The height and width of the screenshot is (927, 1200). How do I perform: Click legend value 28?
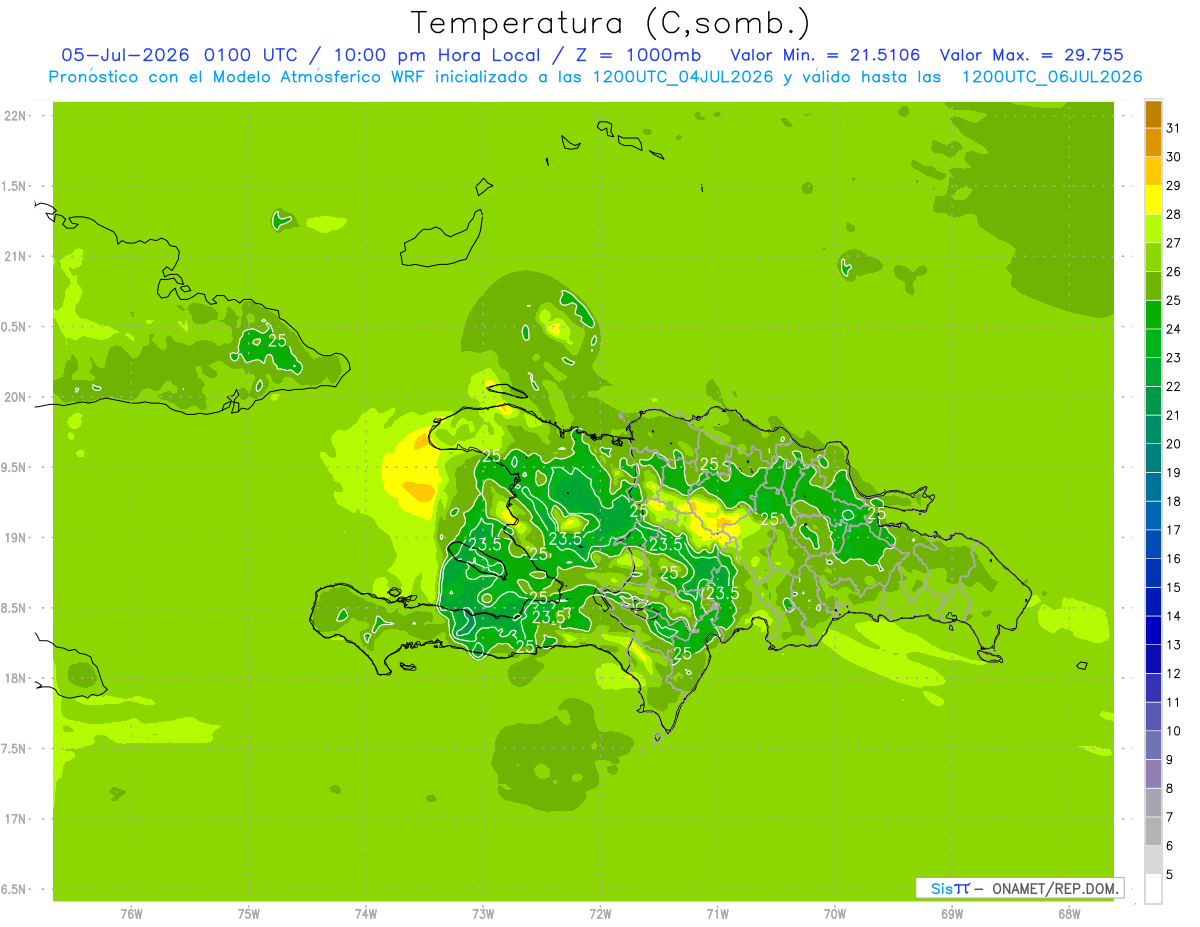[1174, 215]
